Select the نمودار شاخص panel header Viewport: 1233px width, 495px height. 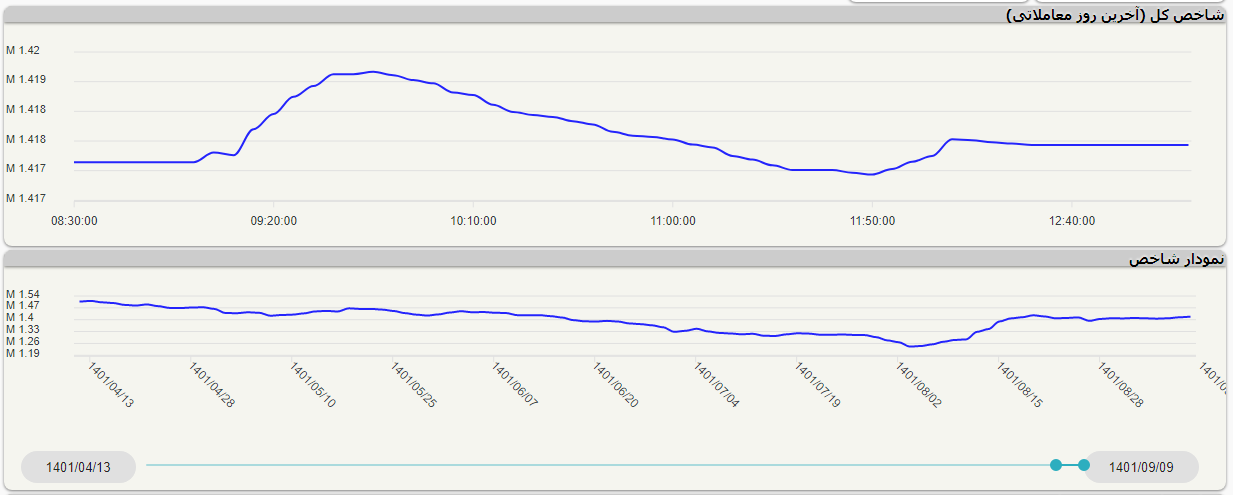(1176, 259)
